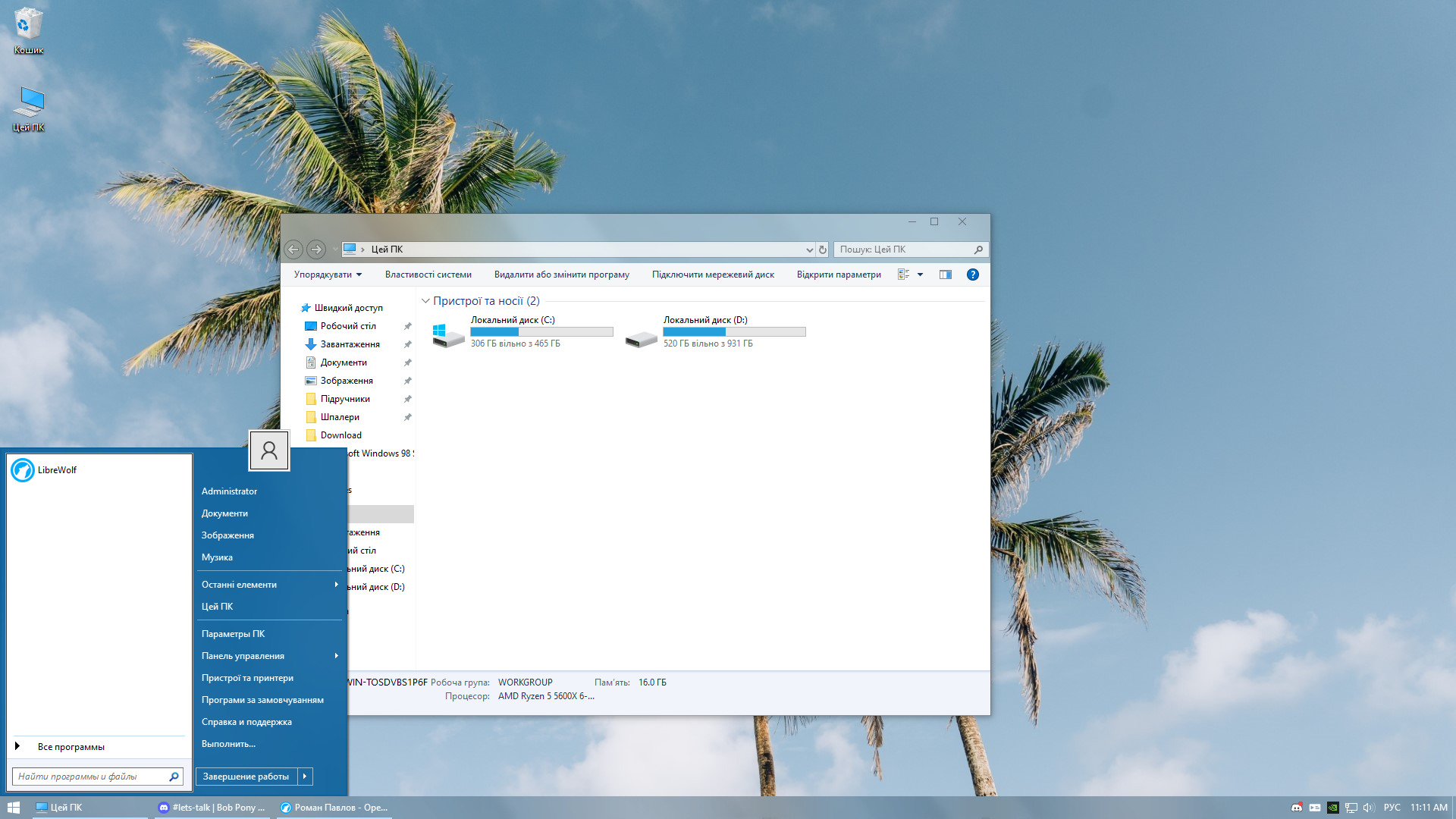Select Параметры ПК in Start menu

coord(233,634)
